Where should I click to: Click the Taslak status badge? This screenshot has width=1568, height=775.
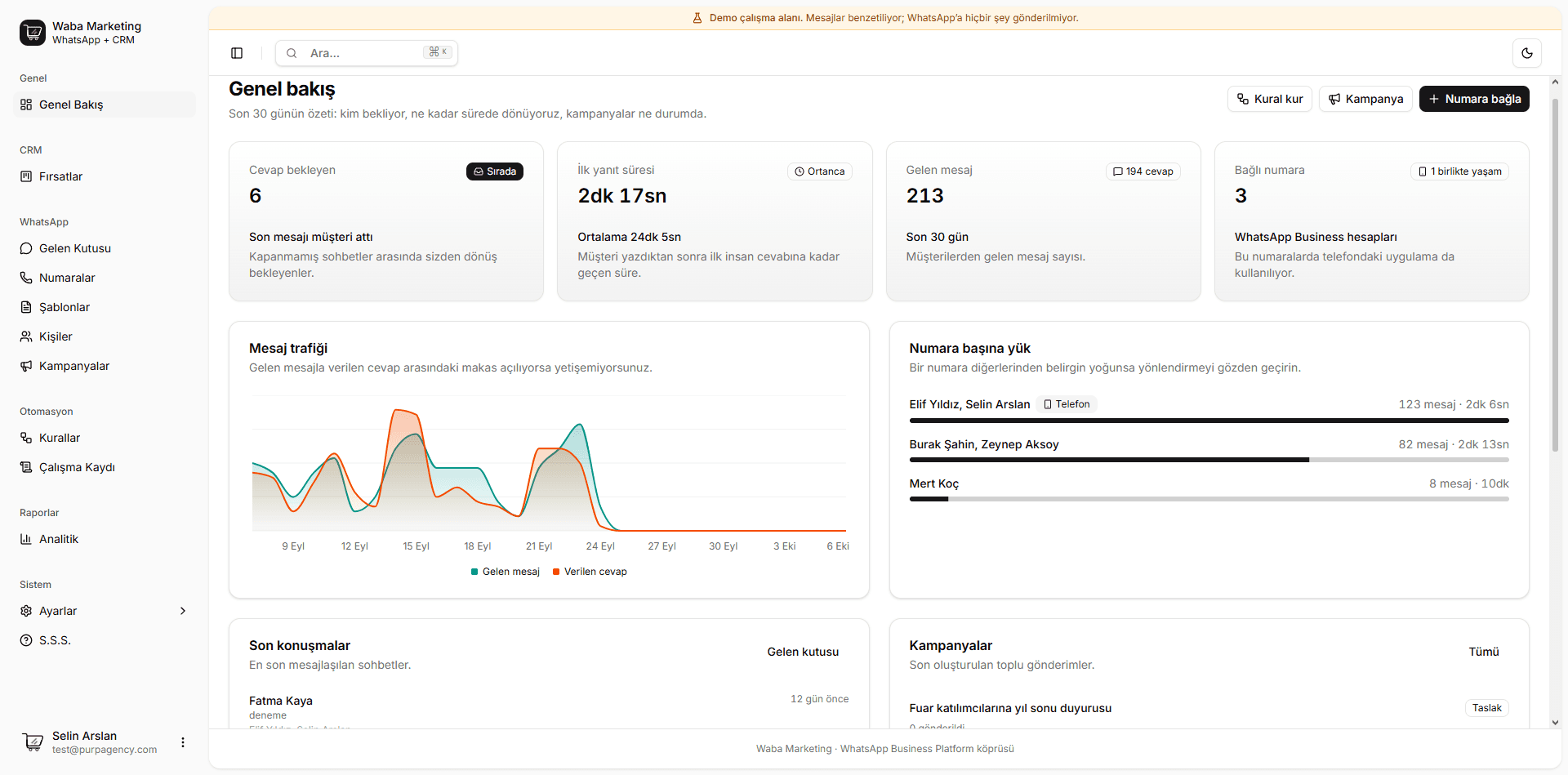point(1487,708)
